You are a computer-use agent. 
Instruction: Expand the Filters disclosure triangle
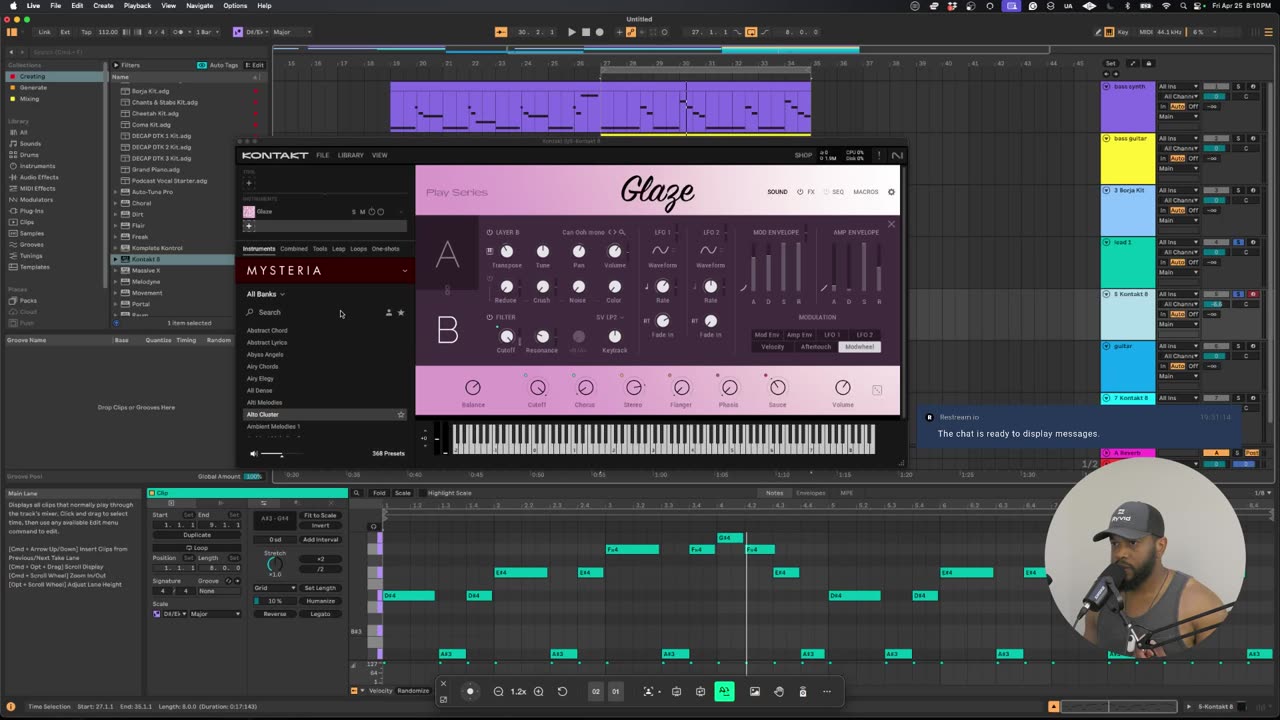pos(115,65)
